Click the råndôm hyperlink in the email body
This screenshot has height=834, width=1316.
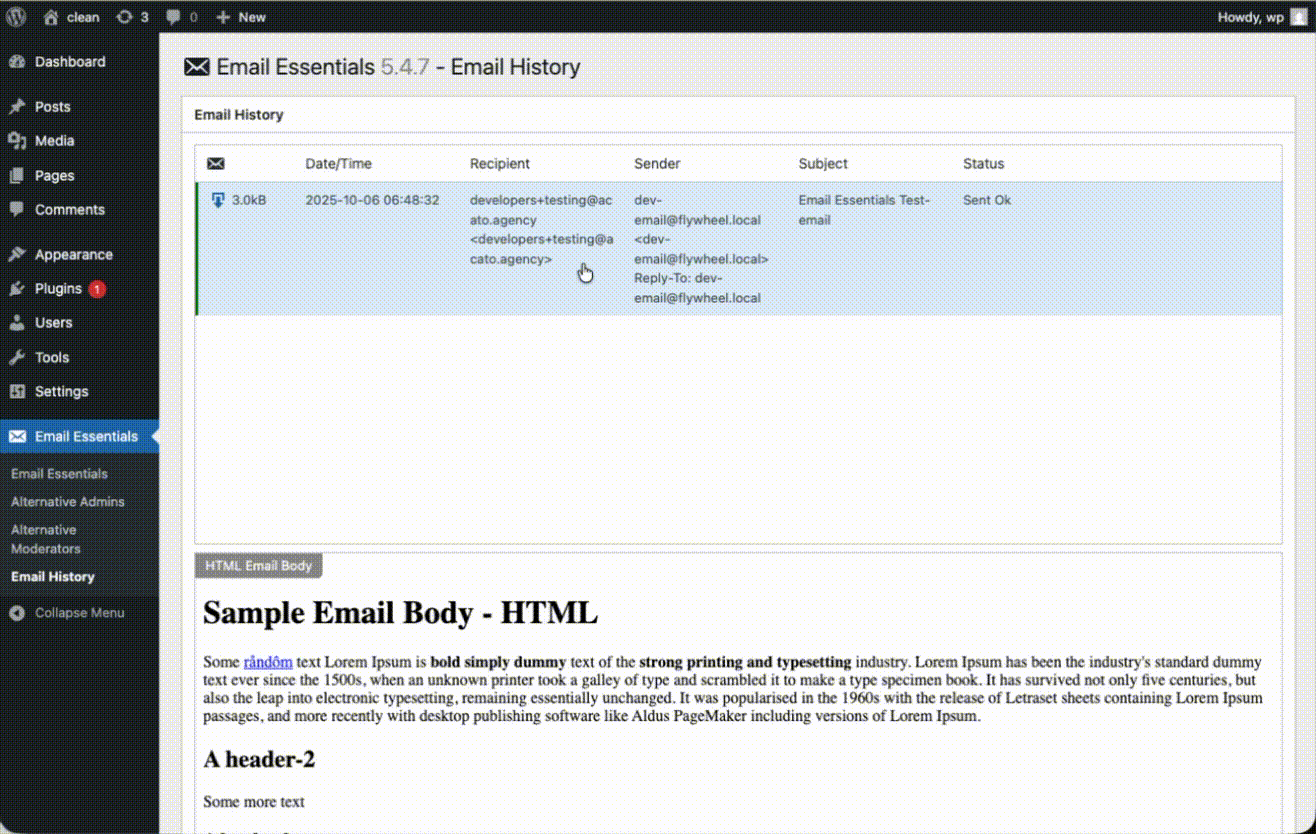(269, 661)
